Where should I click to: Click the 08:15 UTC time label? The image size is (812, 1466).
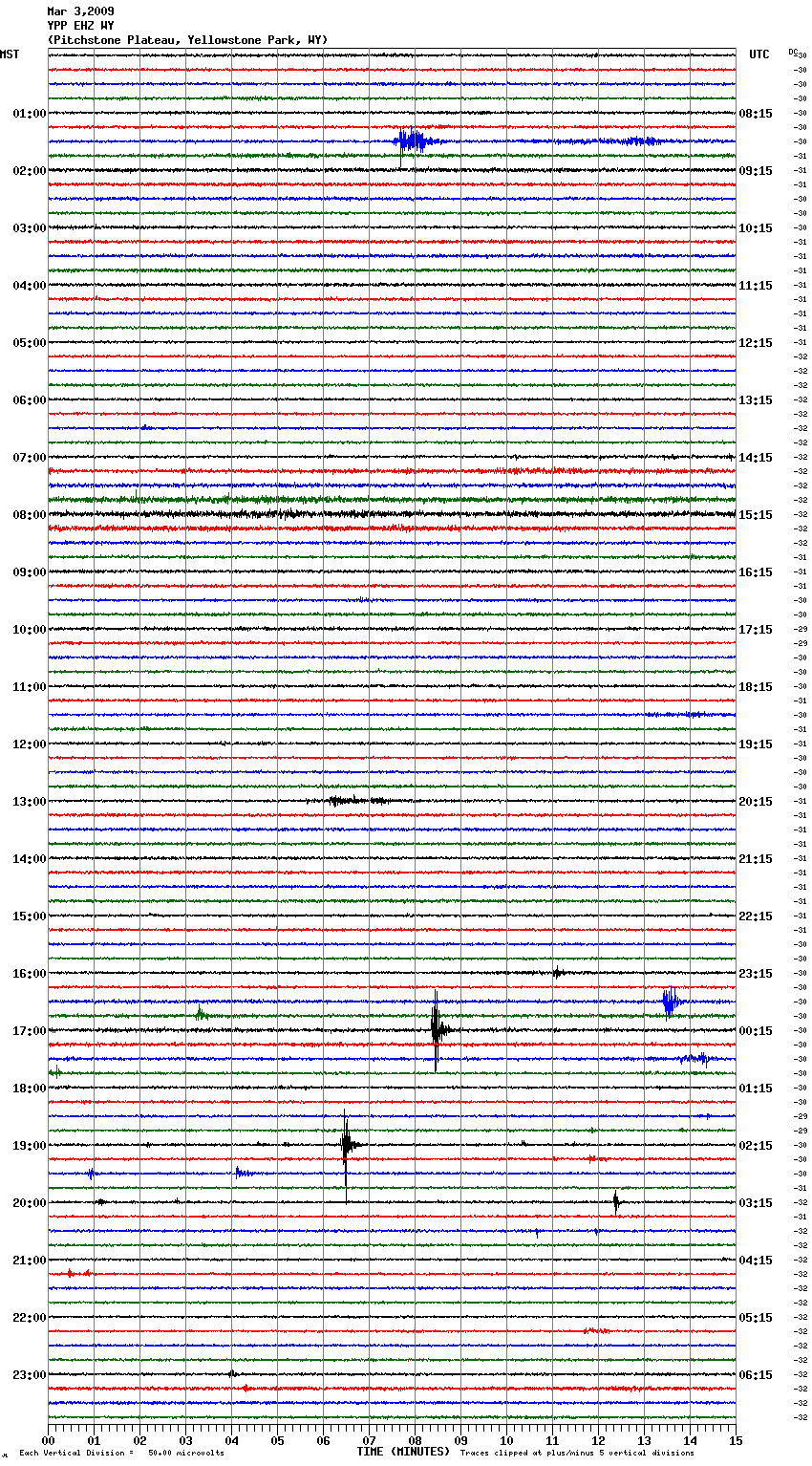pos(756,114)
